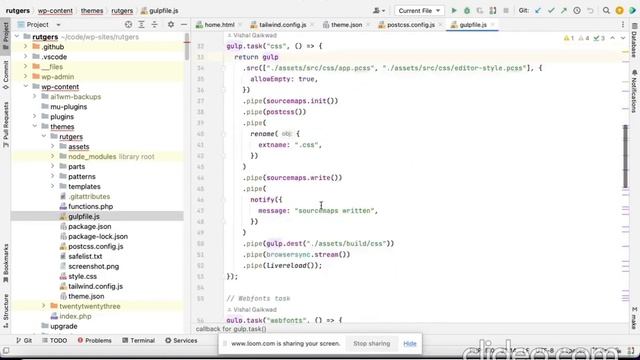The height and width of the screenshot is (360, 640).
Task: Commit changes using the Git checkmark icon
Action: pos(551,11)
